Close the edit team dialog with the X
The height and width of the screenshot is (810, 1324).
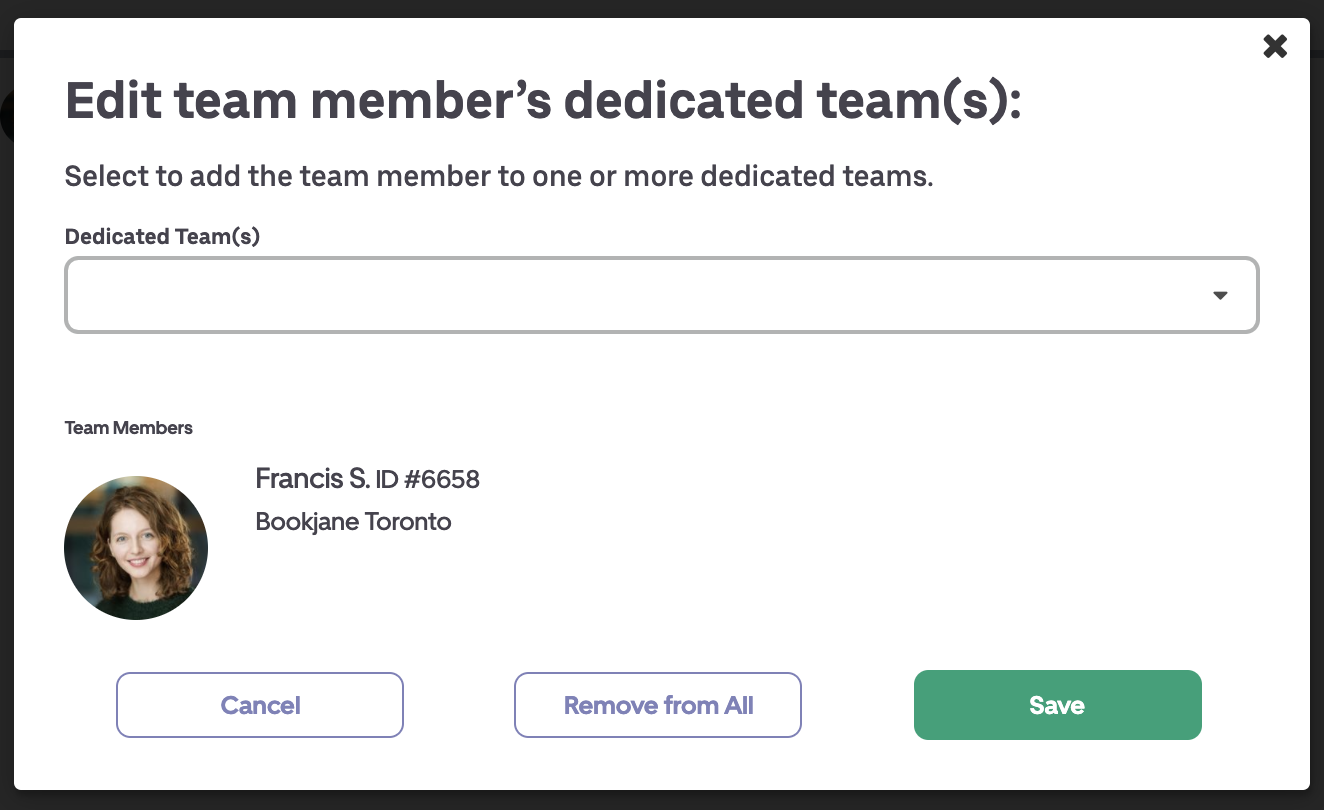pos(1275,46)
